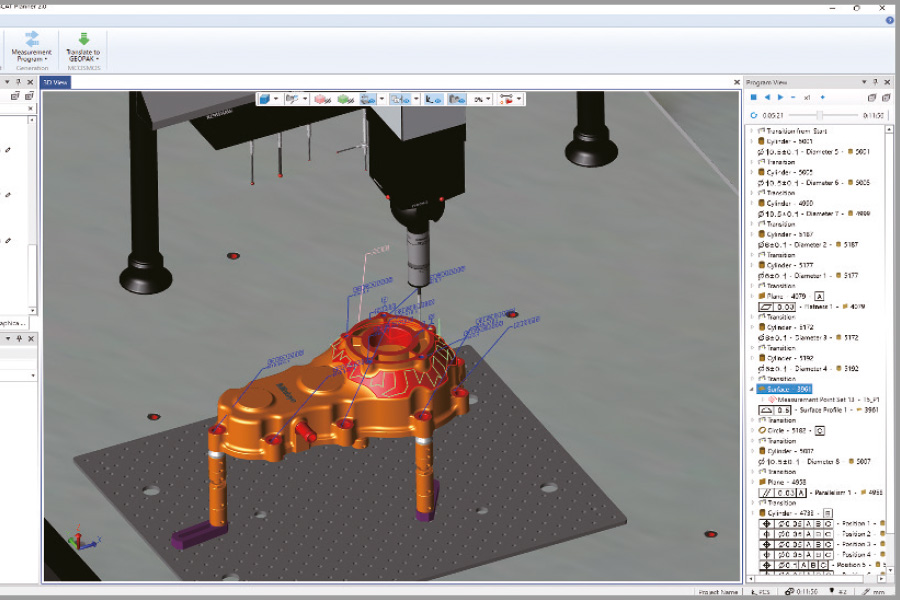Click the simulation timeline slider handle
Viewport: 900px width, 600px height.
820,115
